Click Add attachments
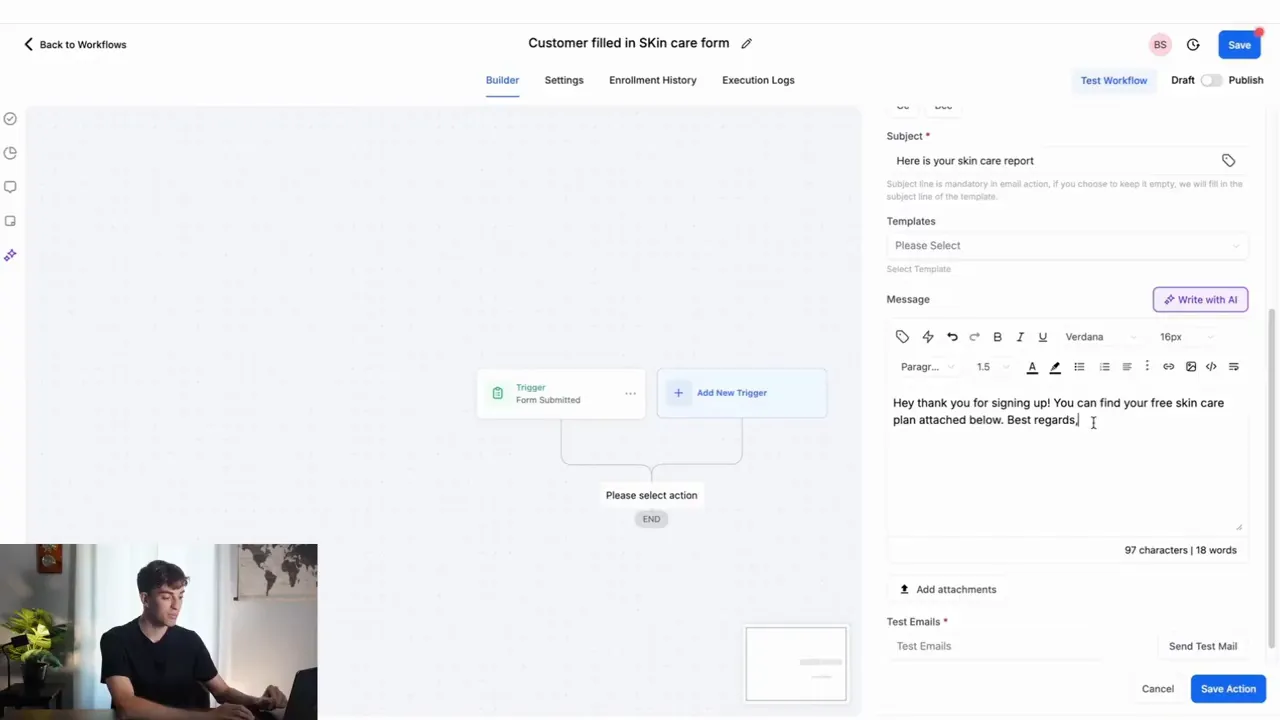 click(x=947, y=590)
